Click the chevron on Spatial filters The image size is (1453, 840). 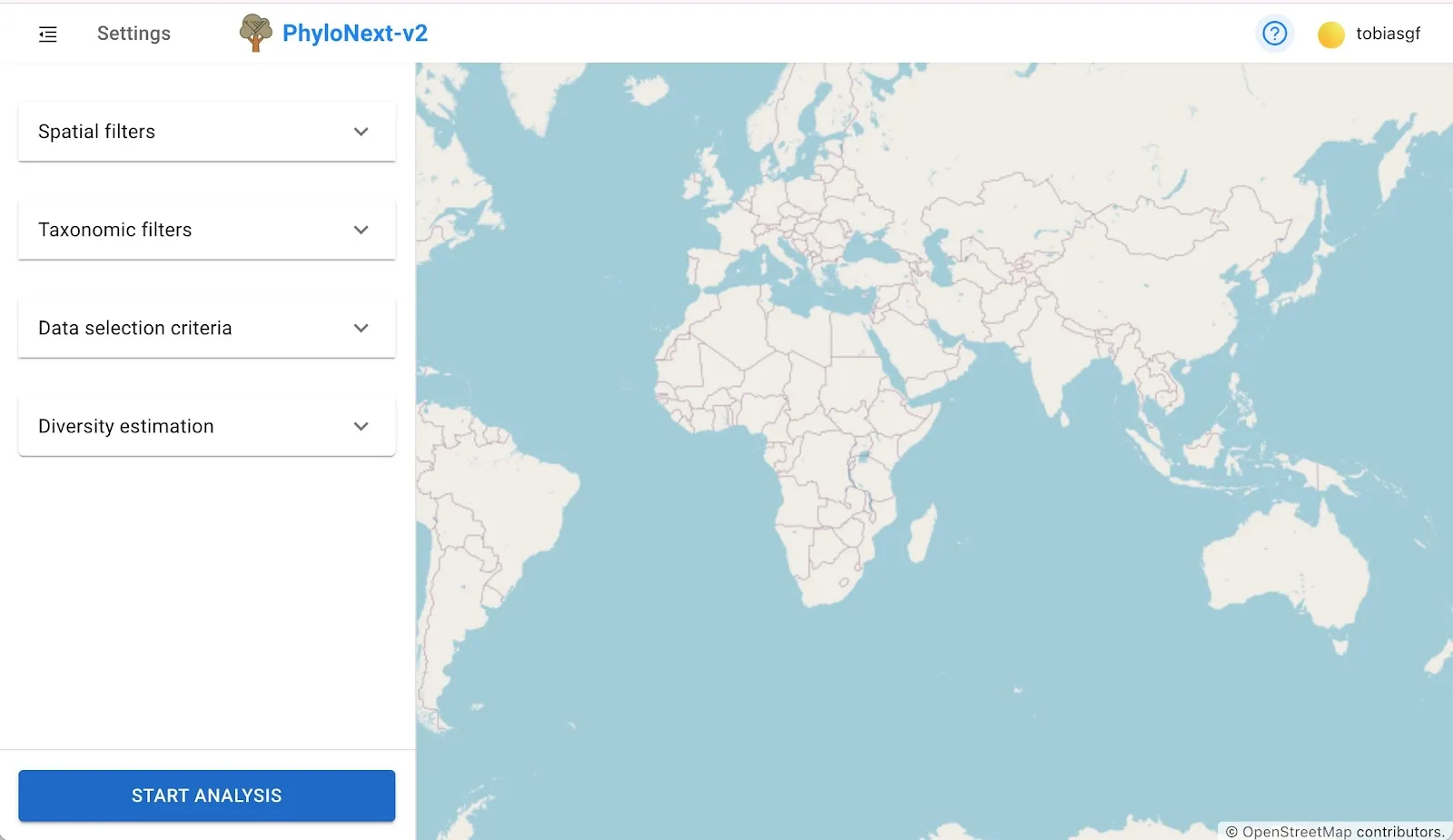[361, 132]
